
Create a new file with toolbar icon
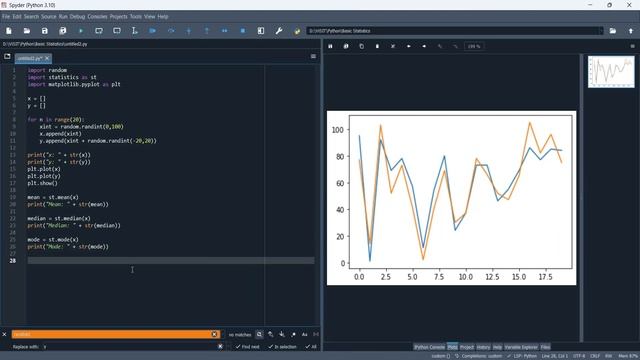coord(9,31)
